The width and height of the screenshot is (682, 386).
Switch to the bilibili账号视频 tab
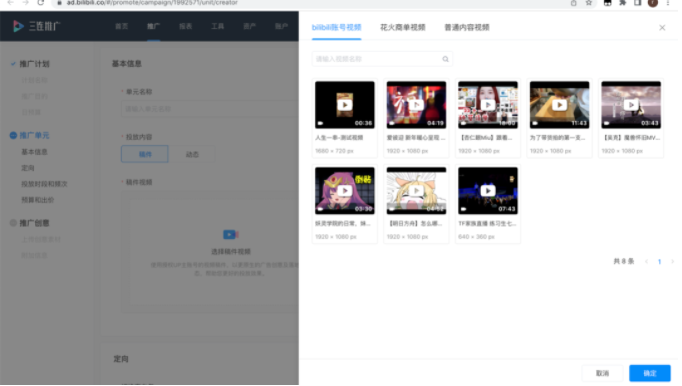click(x=336, y=27)
